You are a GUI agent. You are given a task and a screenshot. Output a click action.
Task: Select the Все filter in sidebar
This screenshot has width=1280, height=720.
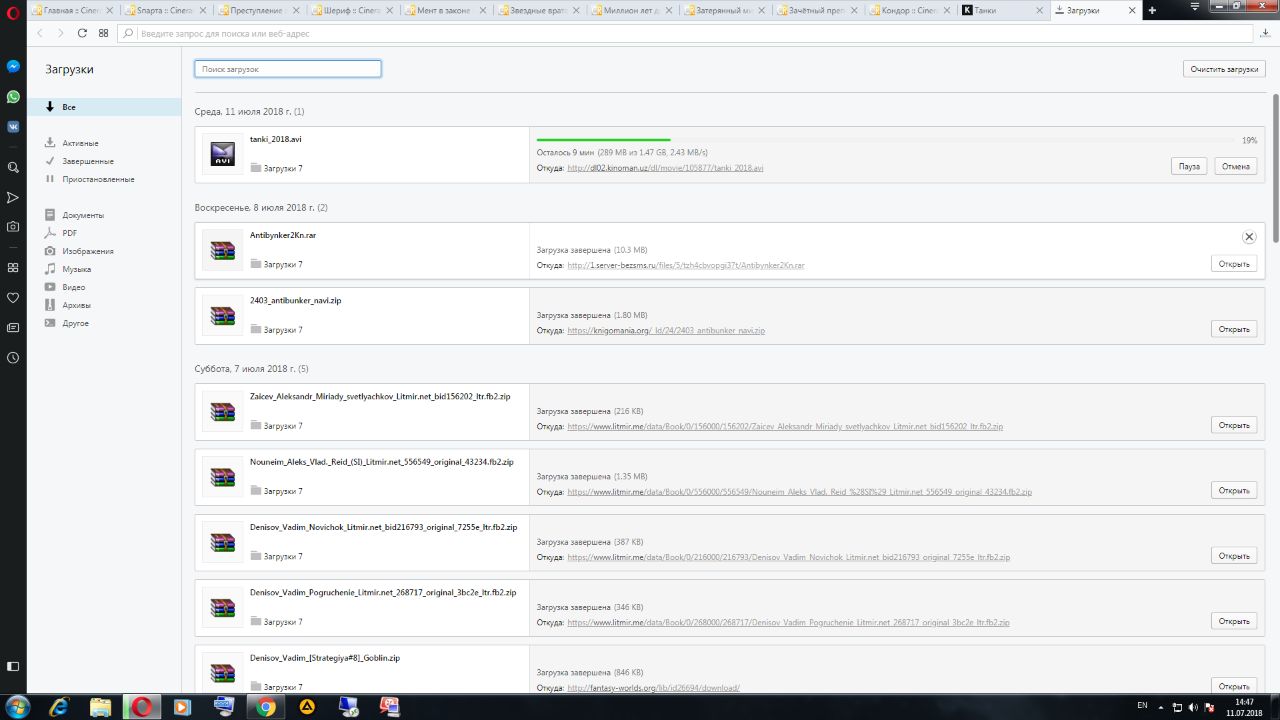pyautogui.click(x=104, y=107)
